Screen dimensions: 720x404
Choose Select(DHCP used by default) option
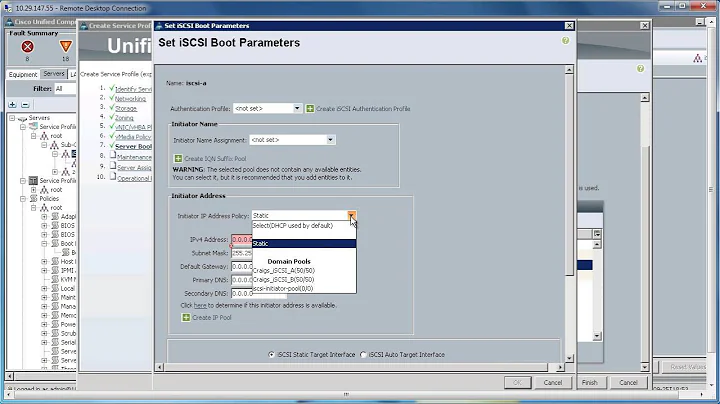pyautogui.click(x=304, y=226)
